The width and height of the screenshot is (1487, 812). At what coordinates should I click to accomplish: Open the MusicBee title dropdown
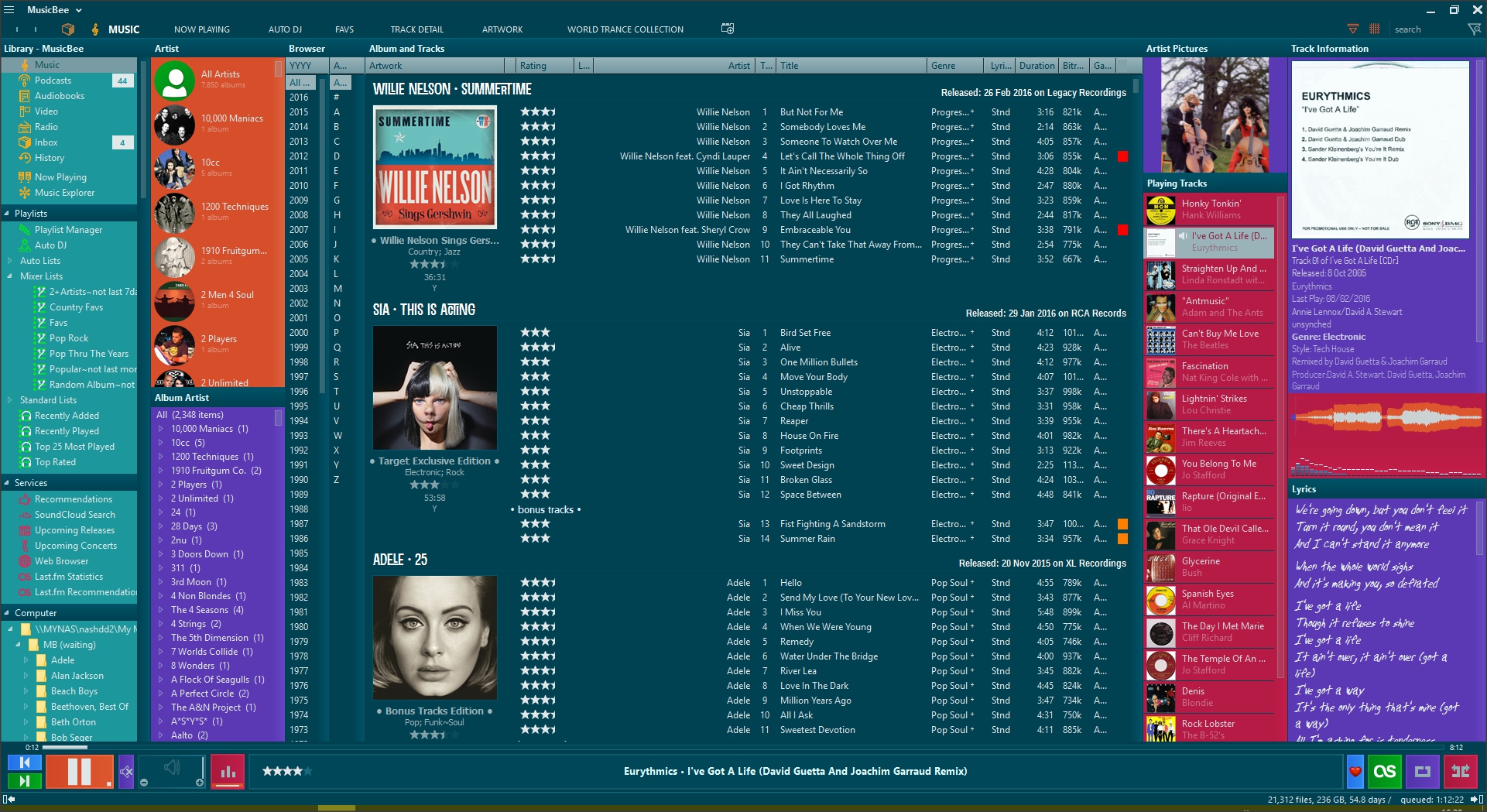78,10
